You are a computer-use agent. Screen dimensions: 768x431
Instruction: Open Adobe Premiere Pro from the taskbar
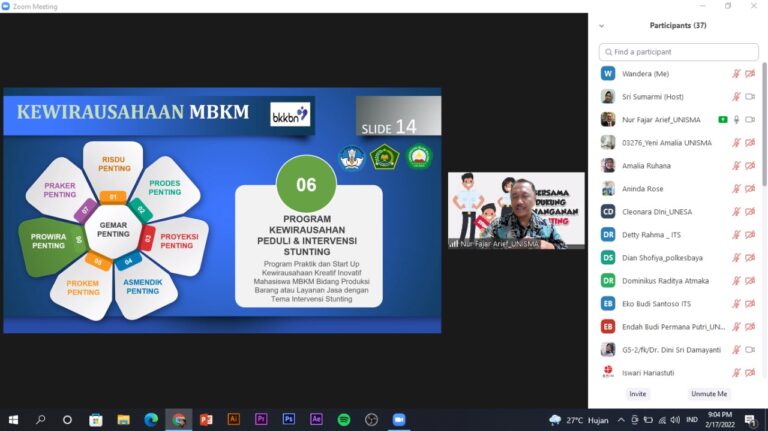pyautogui.click(x=261, y=419)
